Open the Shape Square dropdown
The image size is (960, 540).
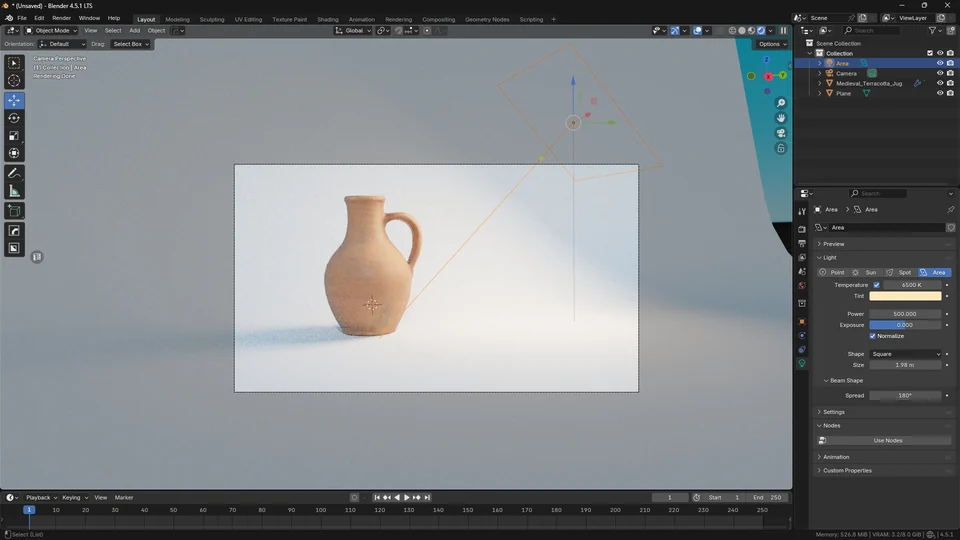pos(906,354)
